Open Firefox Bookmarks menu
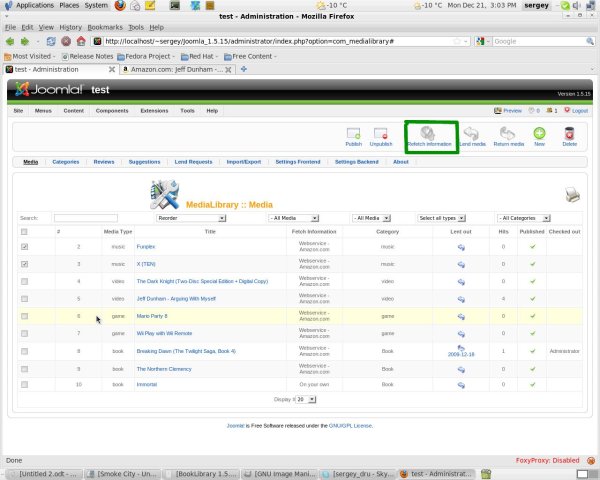Screen dimensions: 600x480 pyautogui.click(x=105, y=27)
